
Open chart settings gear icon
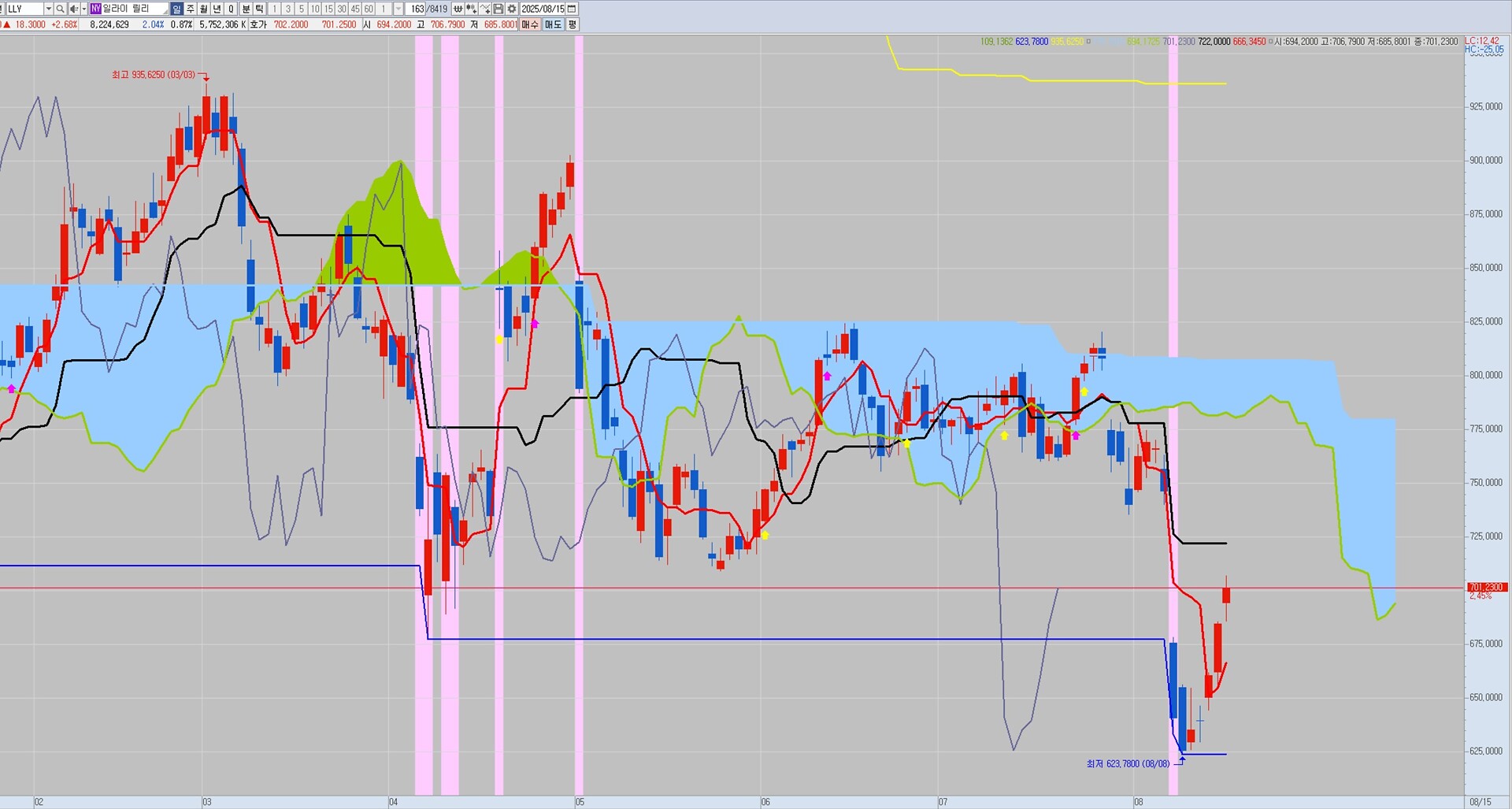click(x=512, y=9)
